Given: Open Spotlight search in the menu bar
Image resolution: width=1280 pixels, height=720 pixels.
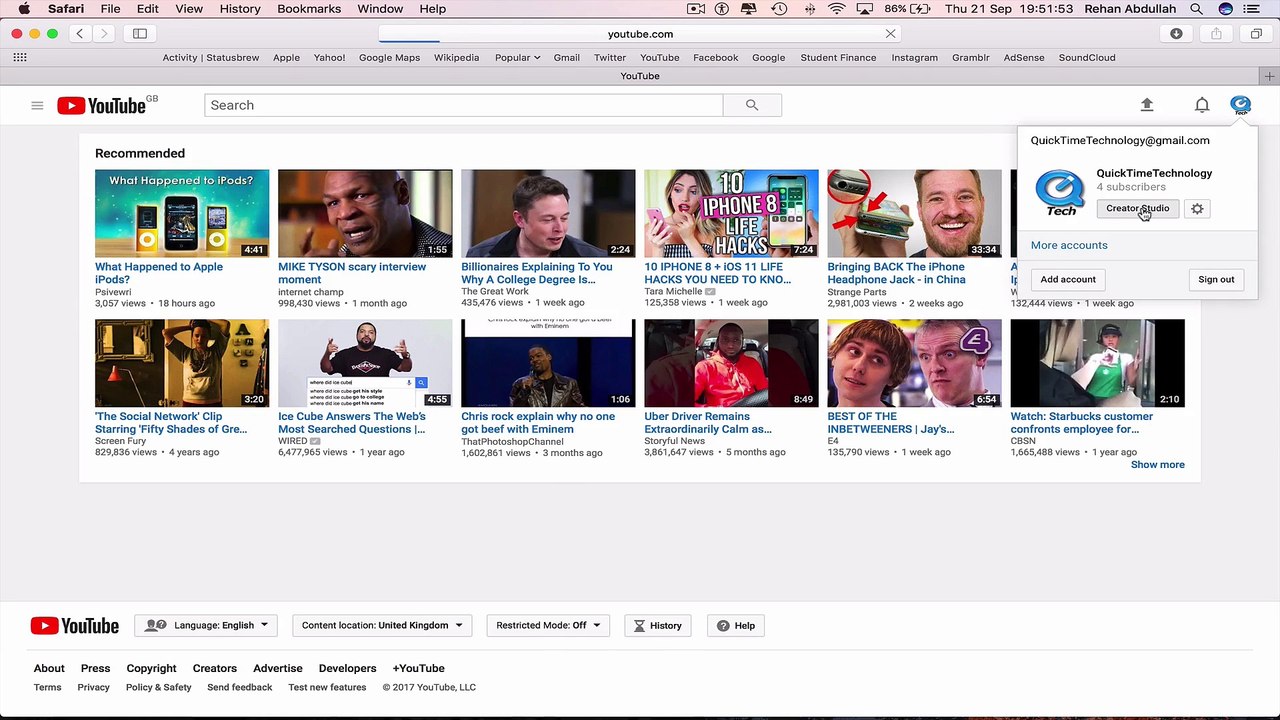Looking at the screenshot, I should click(1196, 9).
